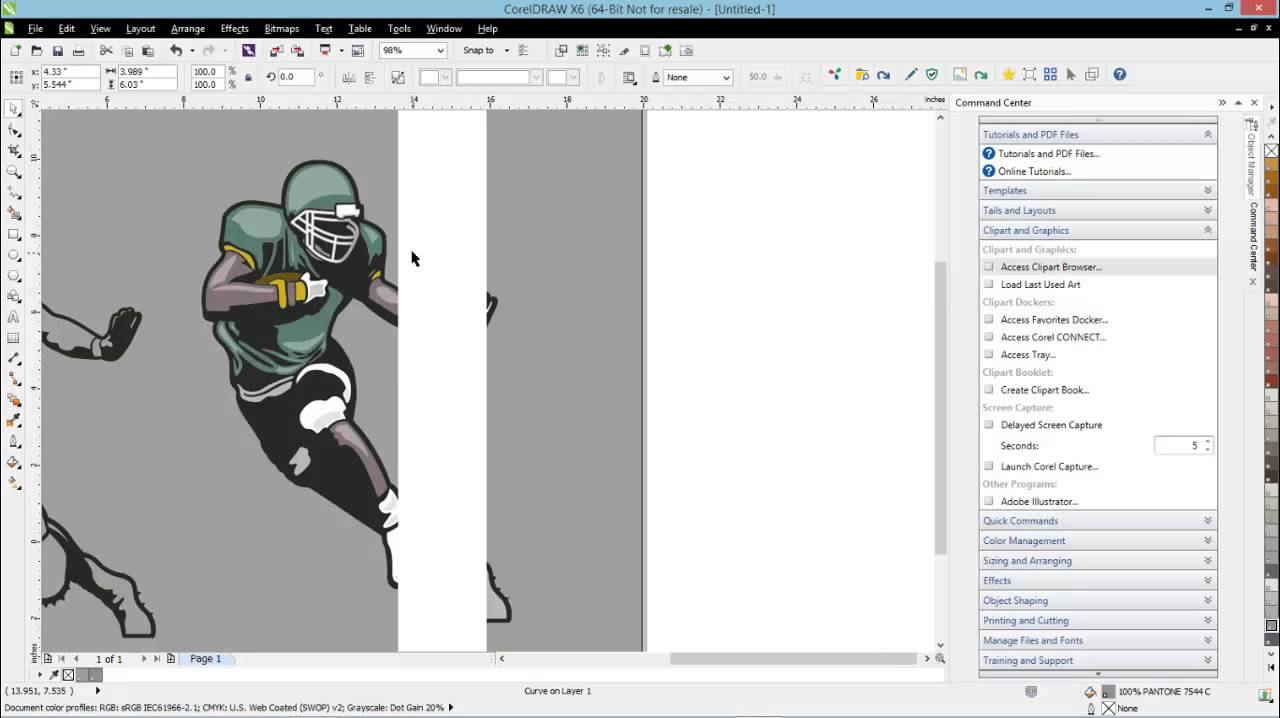
Task: Open the Snap to dropdown
Action: 506,50
